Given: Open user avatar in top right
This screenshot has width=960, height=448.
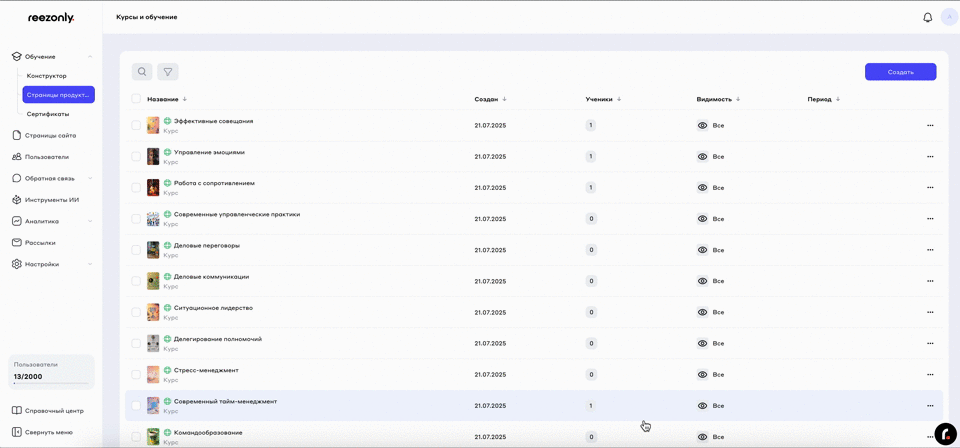Looking at the screenshot, I should pyautogui.click(x=948, y=18).
